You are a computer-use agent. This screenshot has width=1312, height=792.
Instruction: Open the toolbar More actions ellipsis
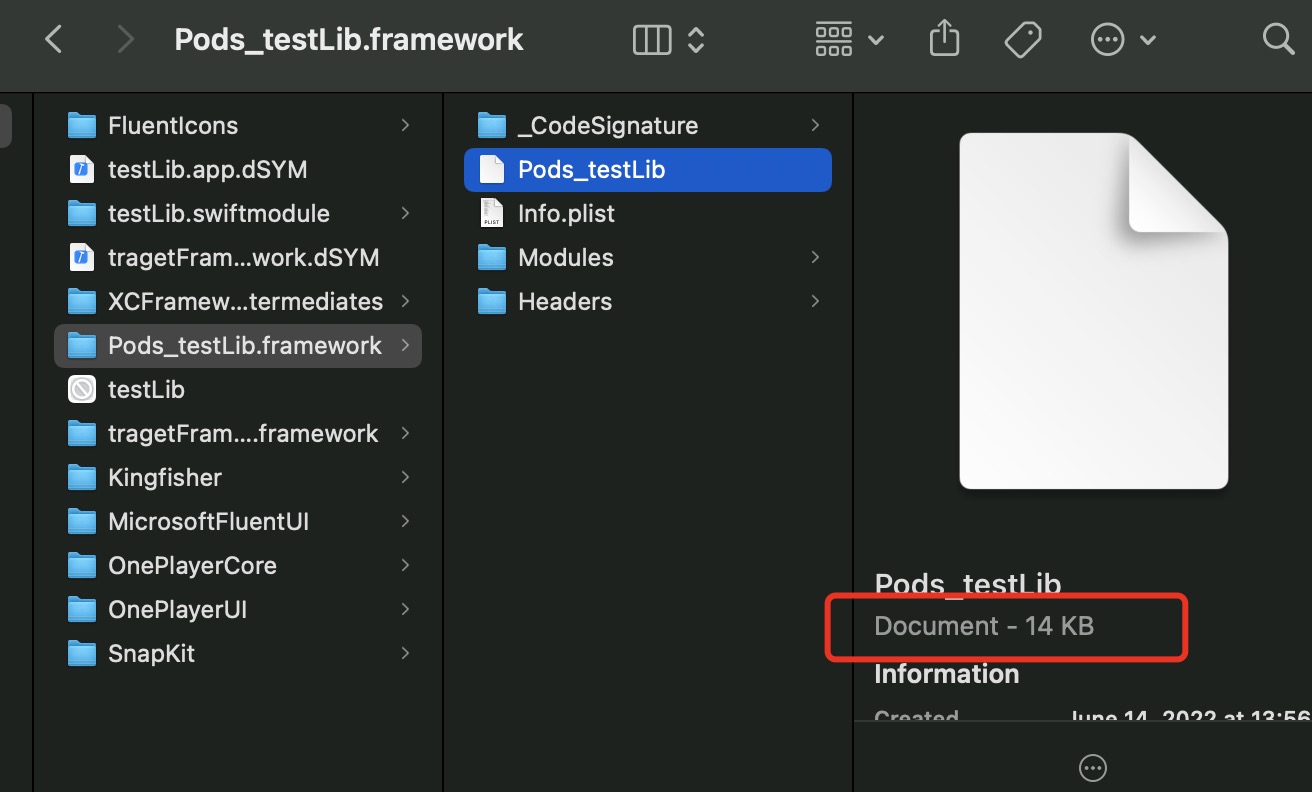tap(1107, 40)
